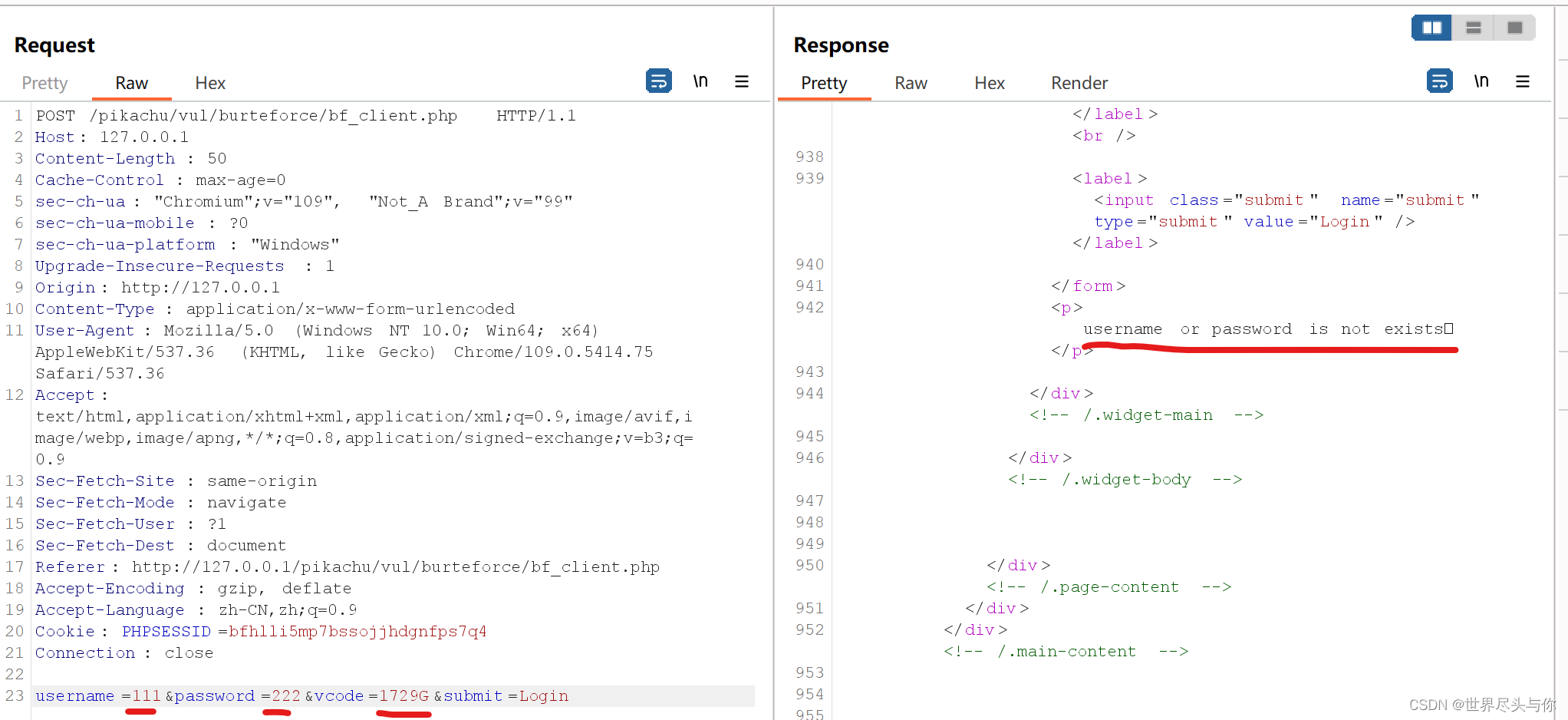The image size is (1568, 720).
Task: Click the Upgrade-Insecure-Requests header
Action: tap(185, 266)
